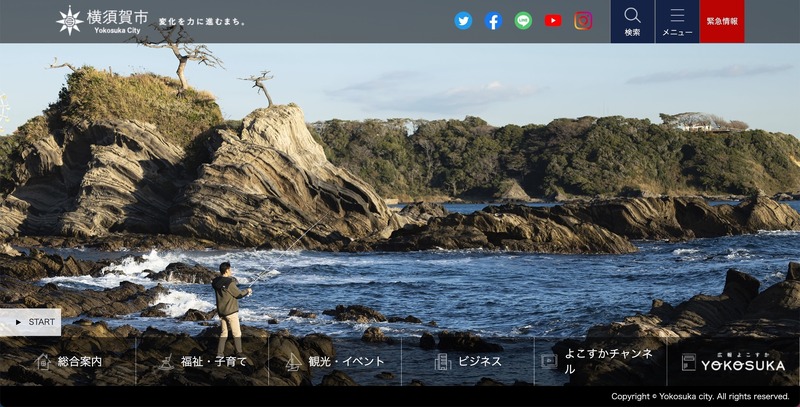Open the hamburger メニュー menu
The width and height of the screenshot is (800, 407).
point(677,21)
